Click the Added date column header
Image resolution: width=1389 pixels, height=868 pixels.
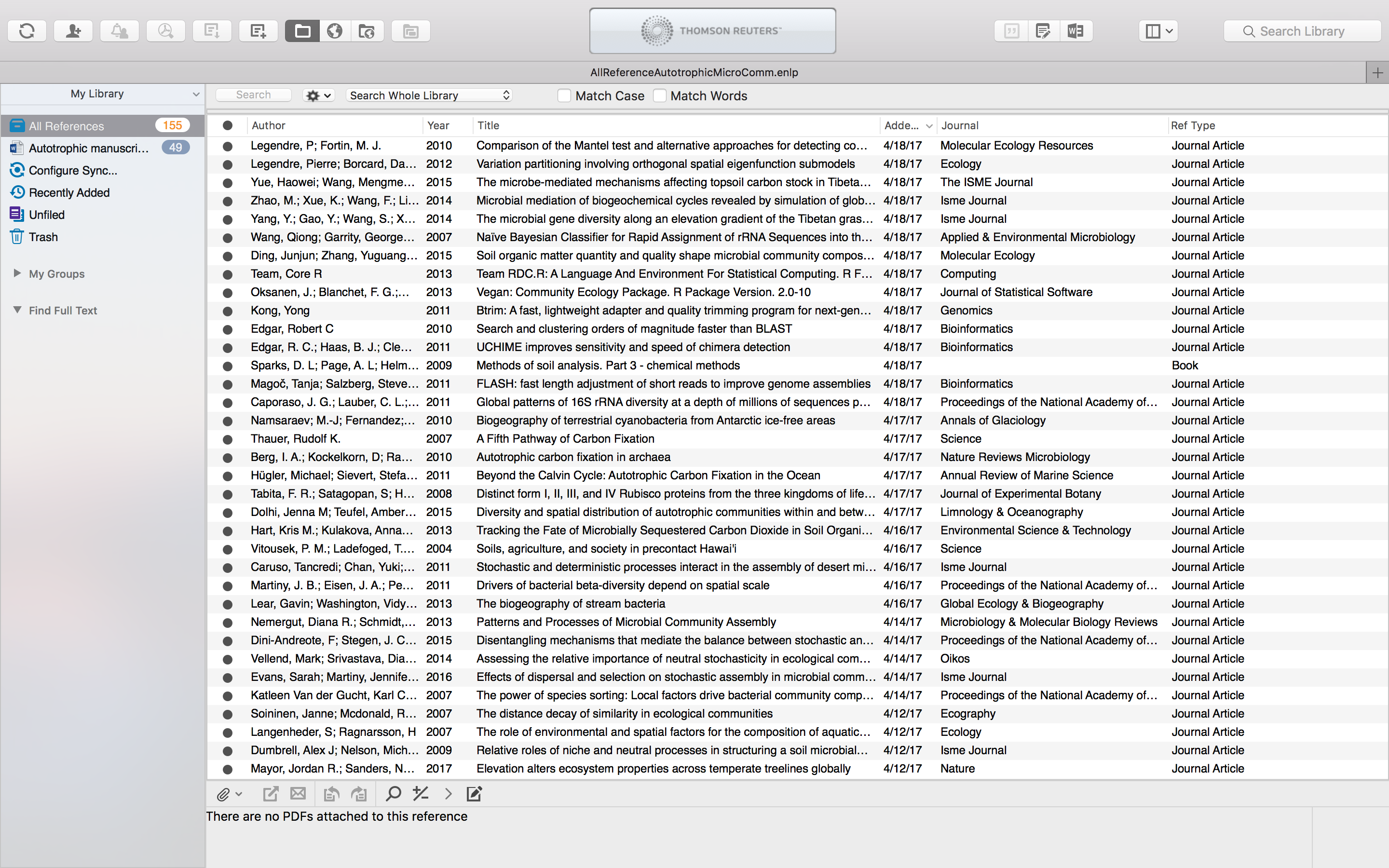(x=902, y=125)
